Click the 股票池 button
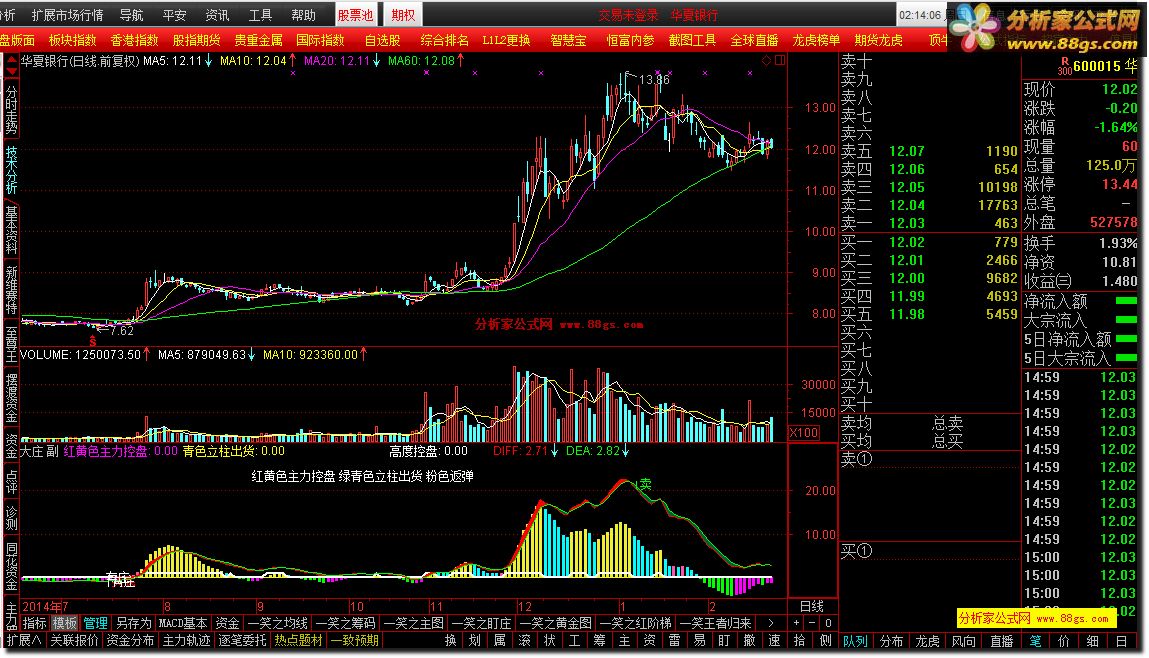 355,15
